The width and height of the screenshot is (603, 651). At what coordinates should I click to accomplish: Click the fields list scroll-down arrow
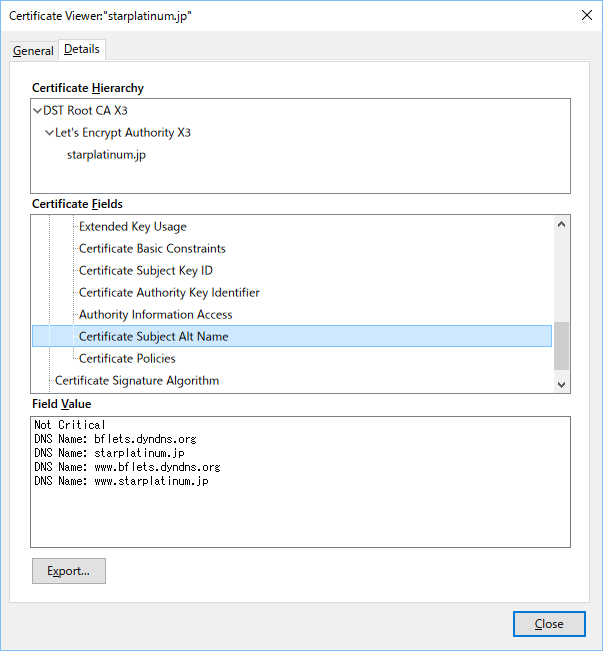tap(561, 384)
